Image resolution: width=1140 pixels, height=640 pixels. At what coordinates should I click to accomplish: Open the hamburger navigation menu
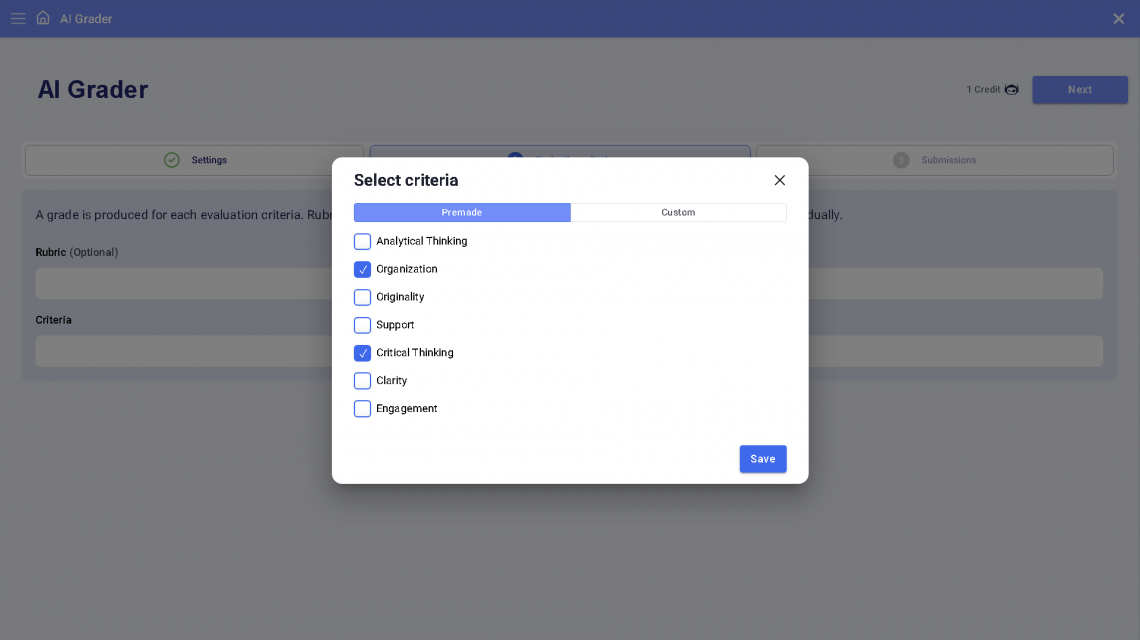click(x=18, y=18)
